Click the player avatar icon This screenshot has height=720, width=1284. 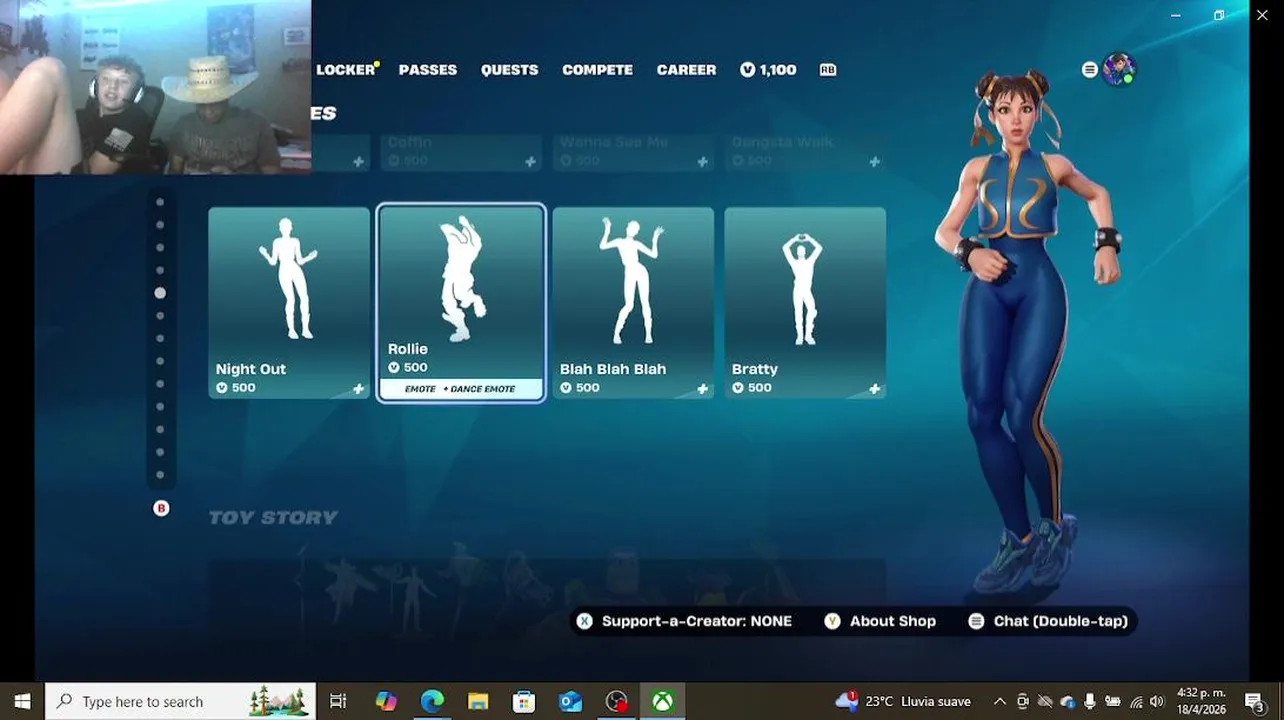click(x=1119, y=69)
